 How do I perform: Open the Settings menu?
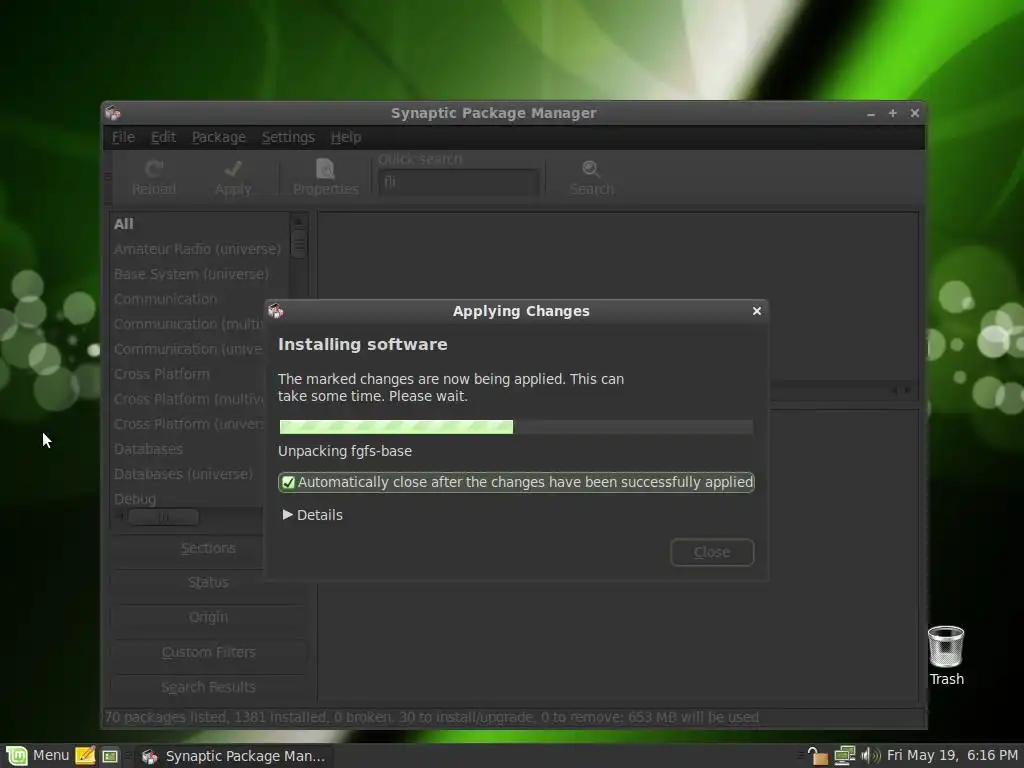point(288,137)
